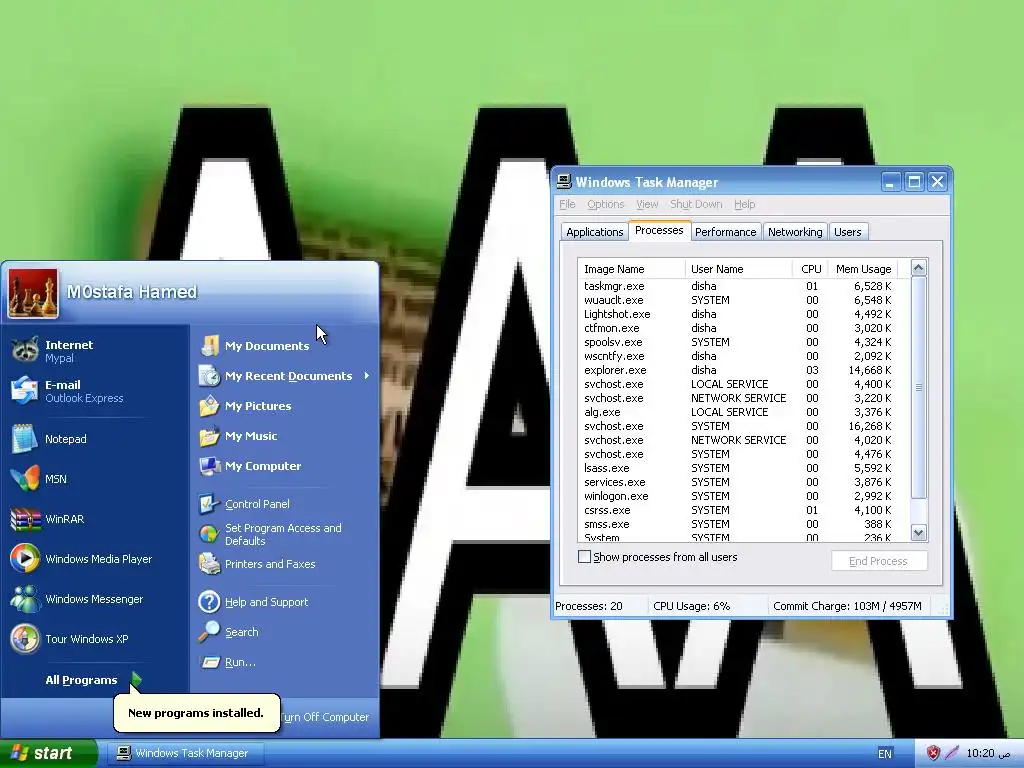This screenshot has width=1024, height=768.
Task: Sort by CPU column header
Action: click(810, 268)
